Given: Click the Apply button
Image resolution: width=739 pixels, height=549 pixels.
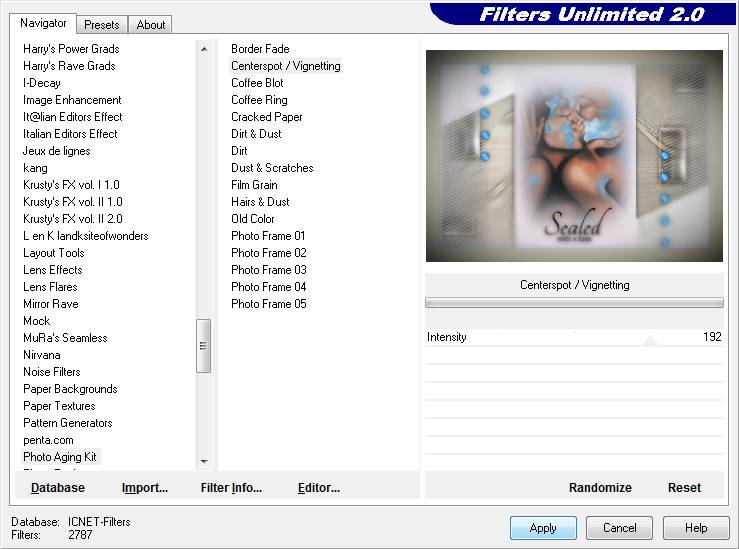Looking at the screenshot, I should [x=543, y=528].
